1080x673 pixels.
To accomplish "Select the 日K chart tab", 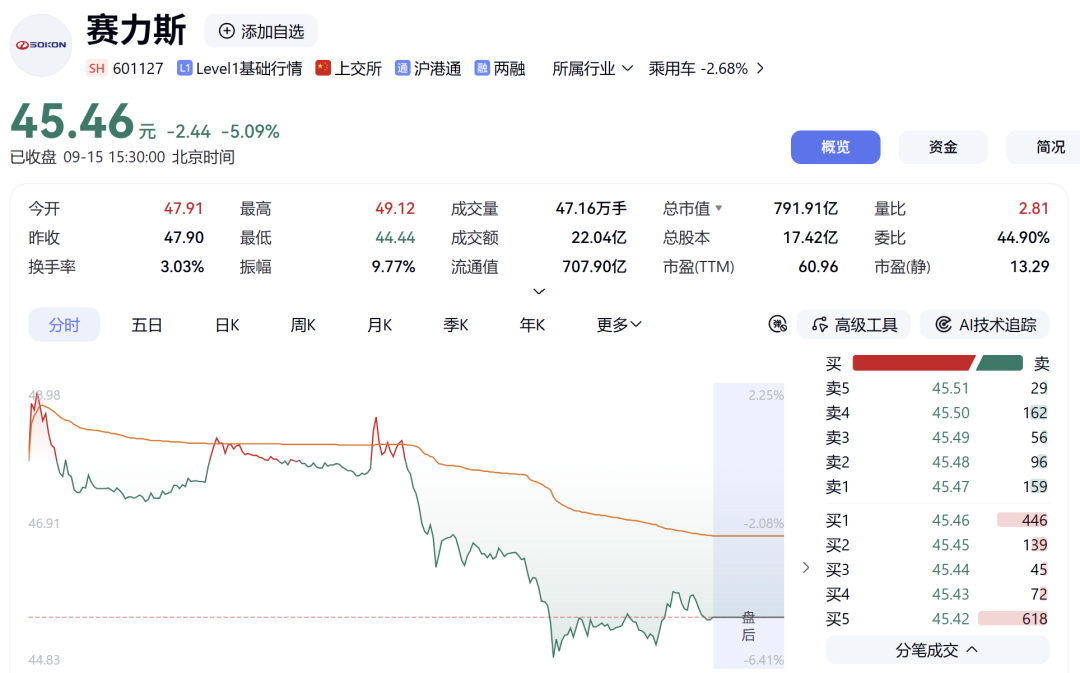I will (x=227, y=324).
